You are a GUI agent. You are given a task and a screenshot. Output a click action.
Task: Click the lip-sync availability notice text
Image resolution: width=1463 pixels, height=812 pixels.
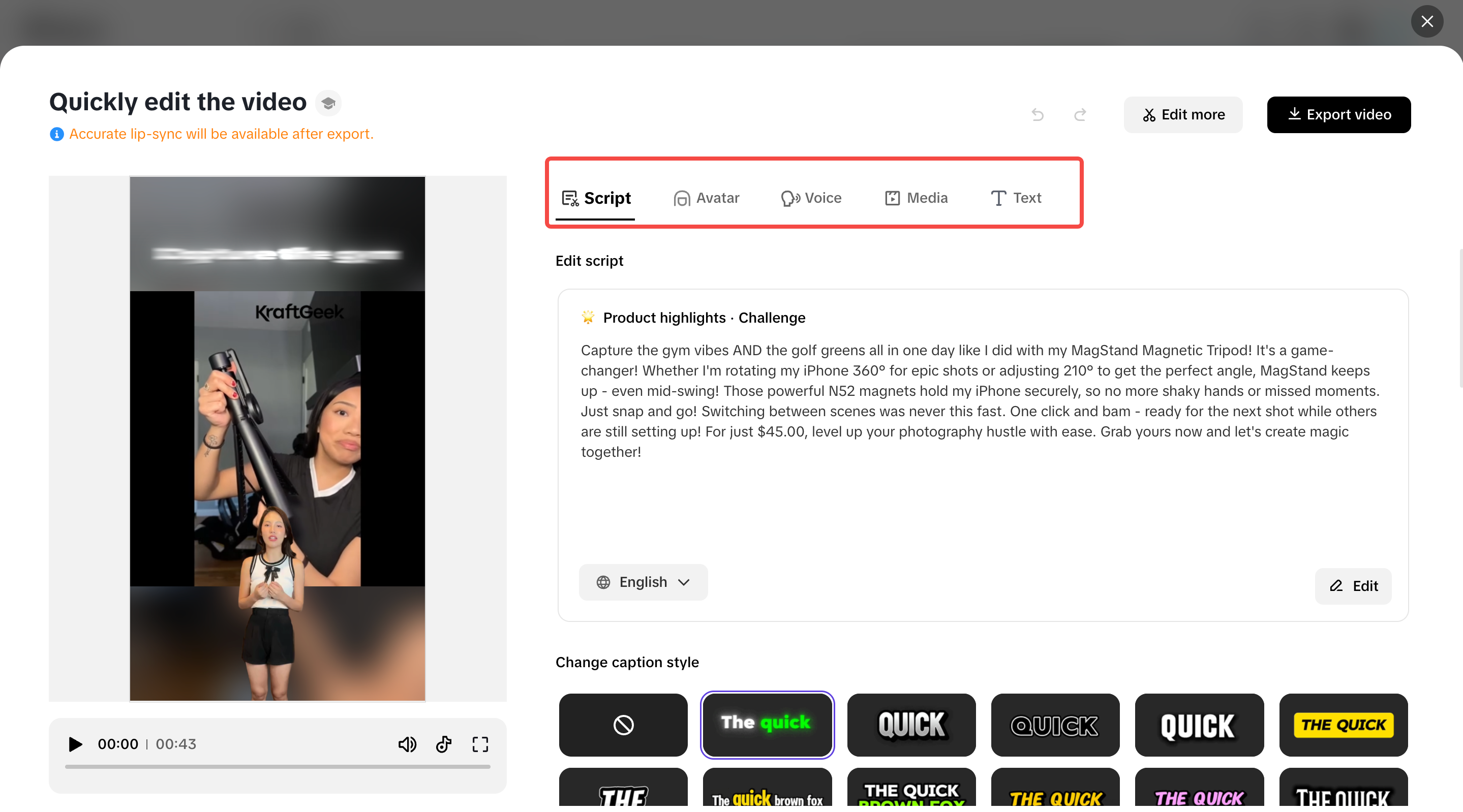(221, 134)
